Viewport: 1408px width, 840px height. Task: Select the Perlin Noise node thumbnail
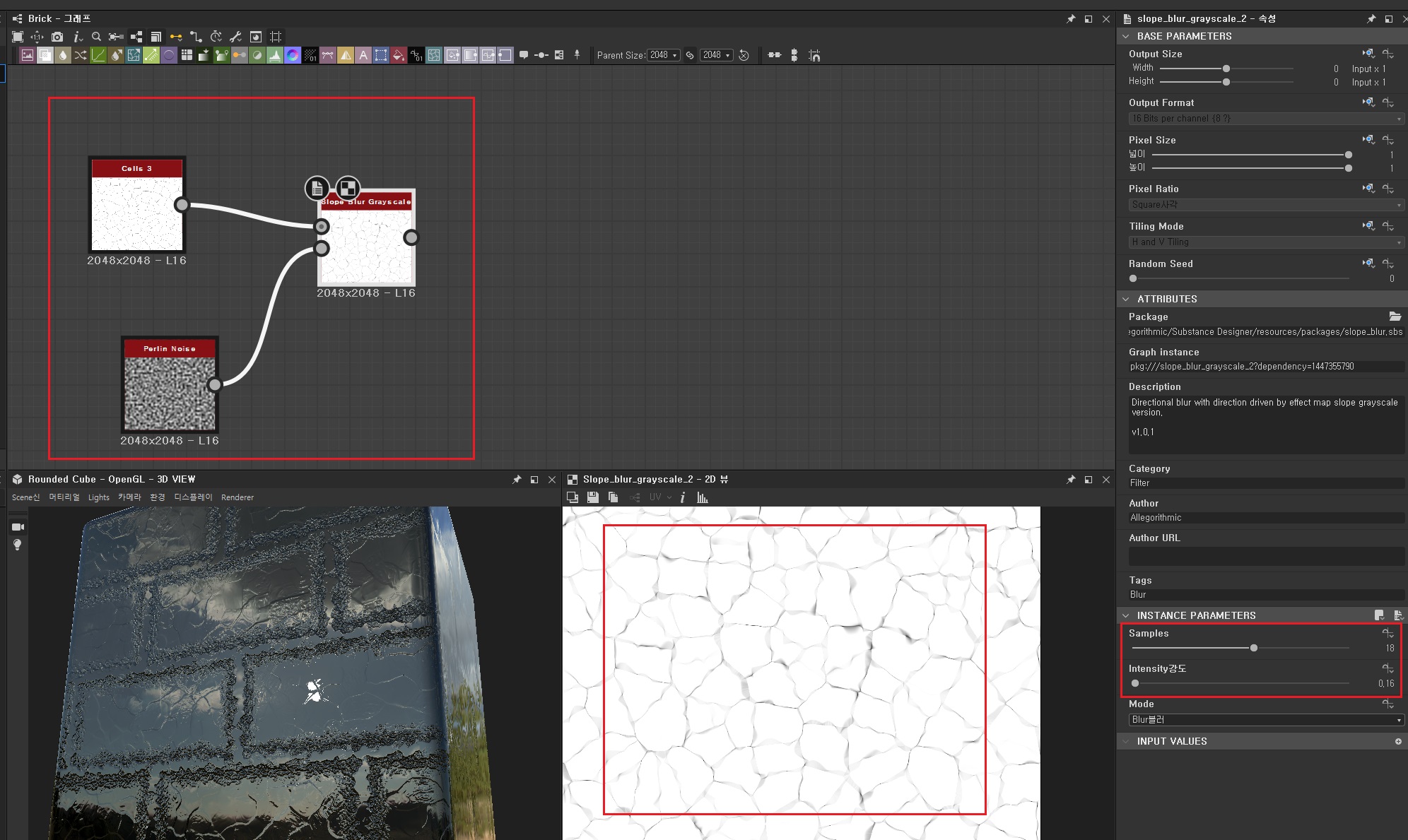170,393
